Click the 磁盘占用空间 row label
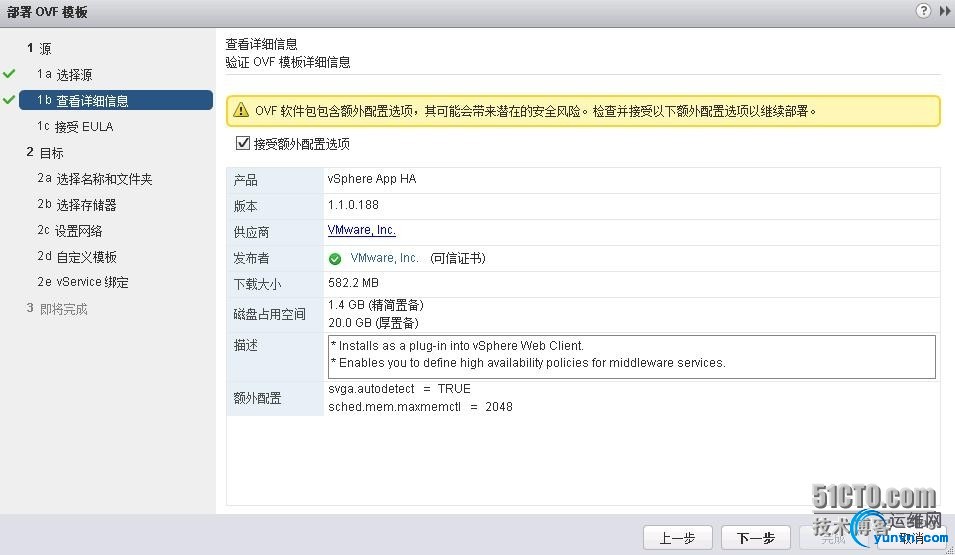The height and width of the screenshot is (555, 955). pyautogui.click(x=269, y=314)
